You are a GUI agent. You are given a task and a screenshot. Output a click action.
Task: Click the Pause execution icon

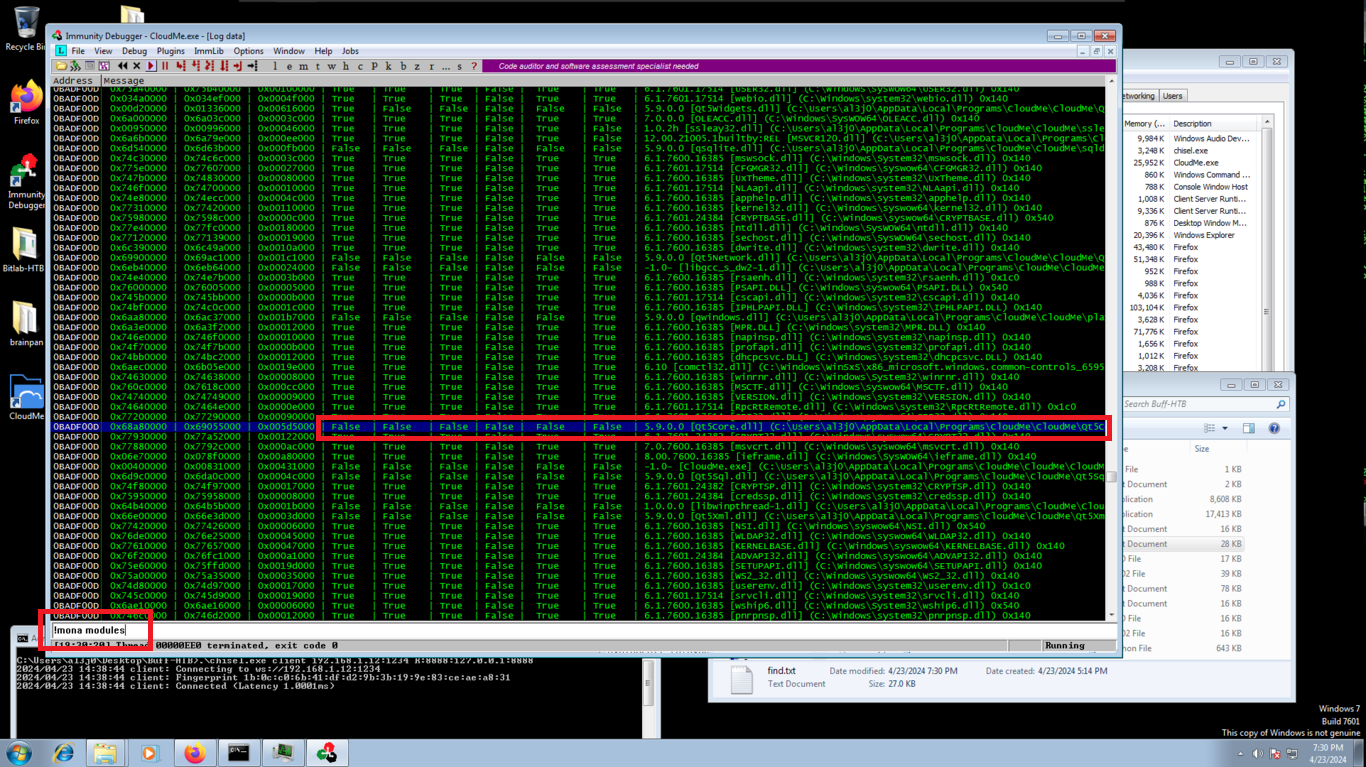165,66
